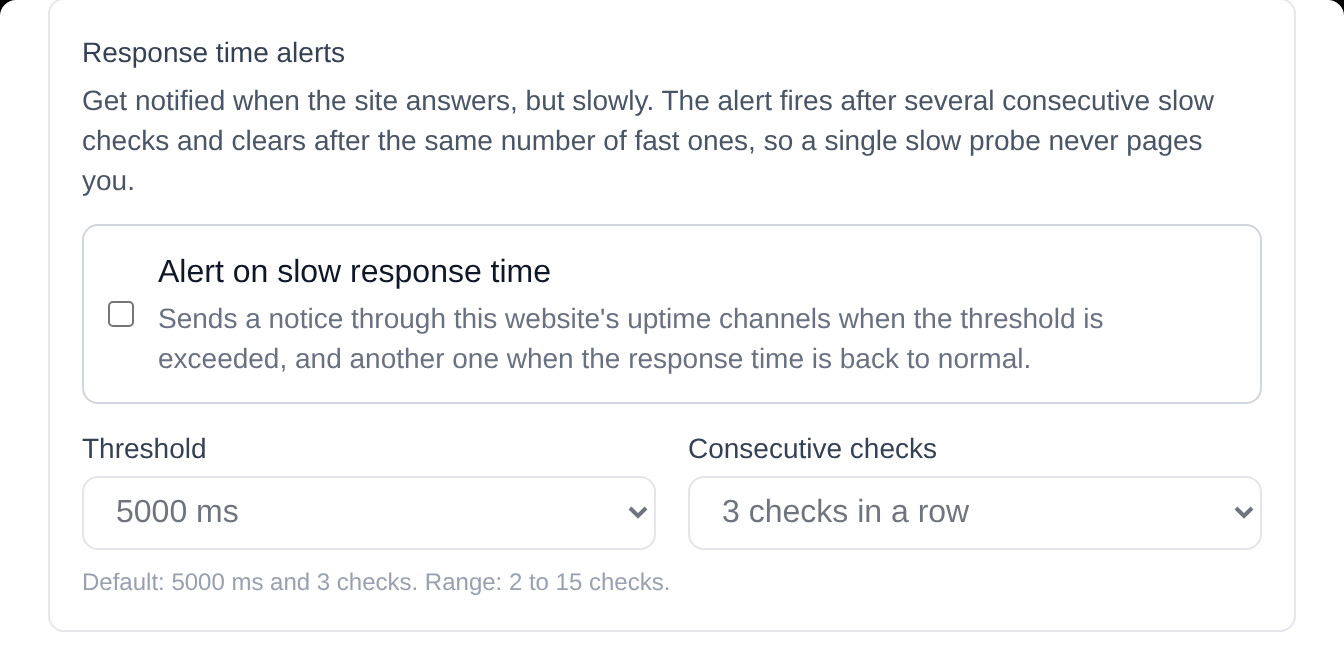Image resolution: width=1344 pixels, height=650 pixels.
Task: Select the '3 checks in a row' value text
Action: 845,512
